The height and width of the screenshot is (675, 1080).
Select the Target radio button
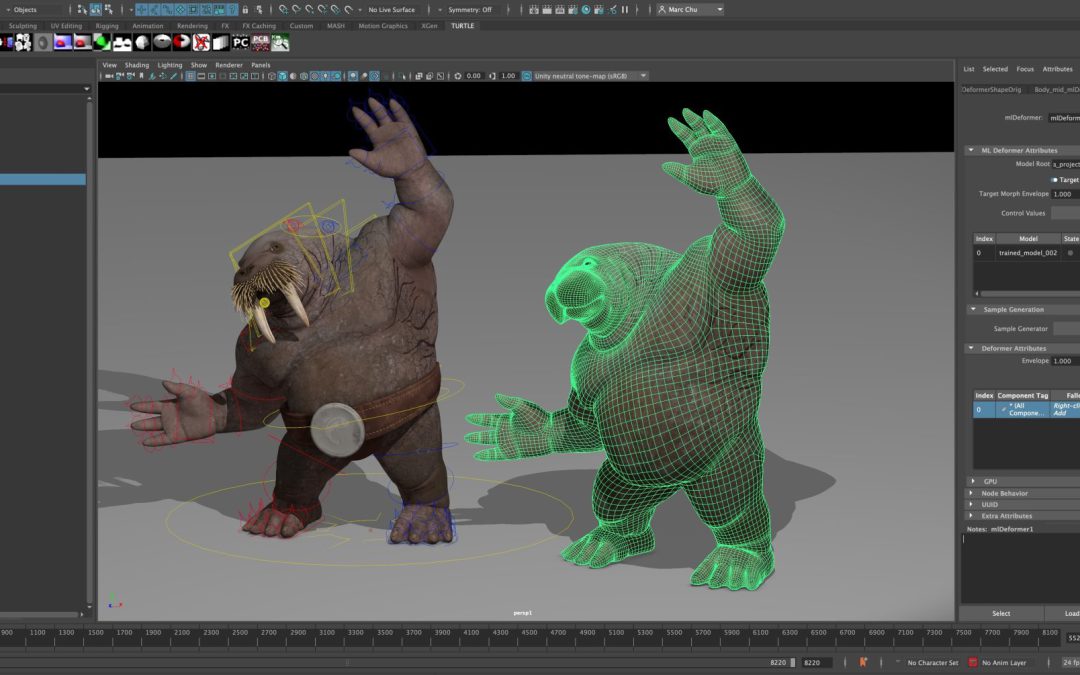point(1054,180)
